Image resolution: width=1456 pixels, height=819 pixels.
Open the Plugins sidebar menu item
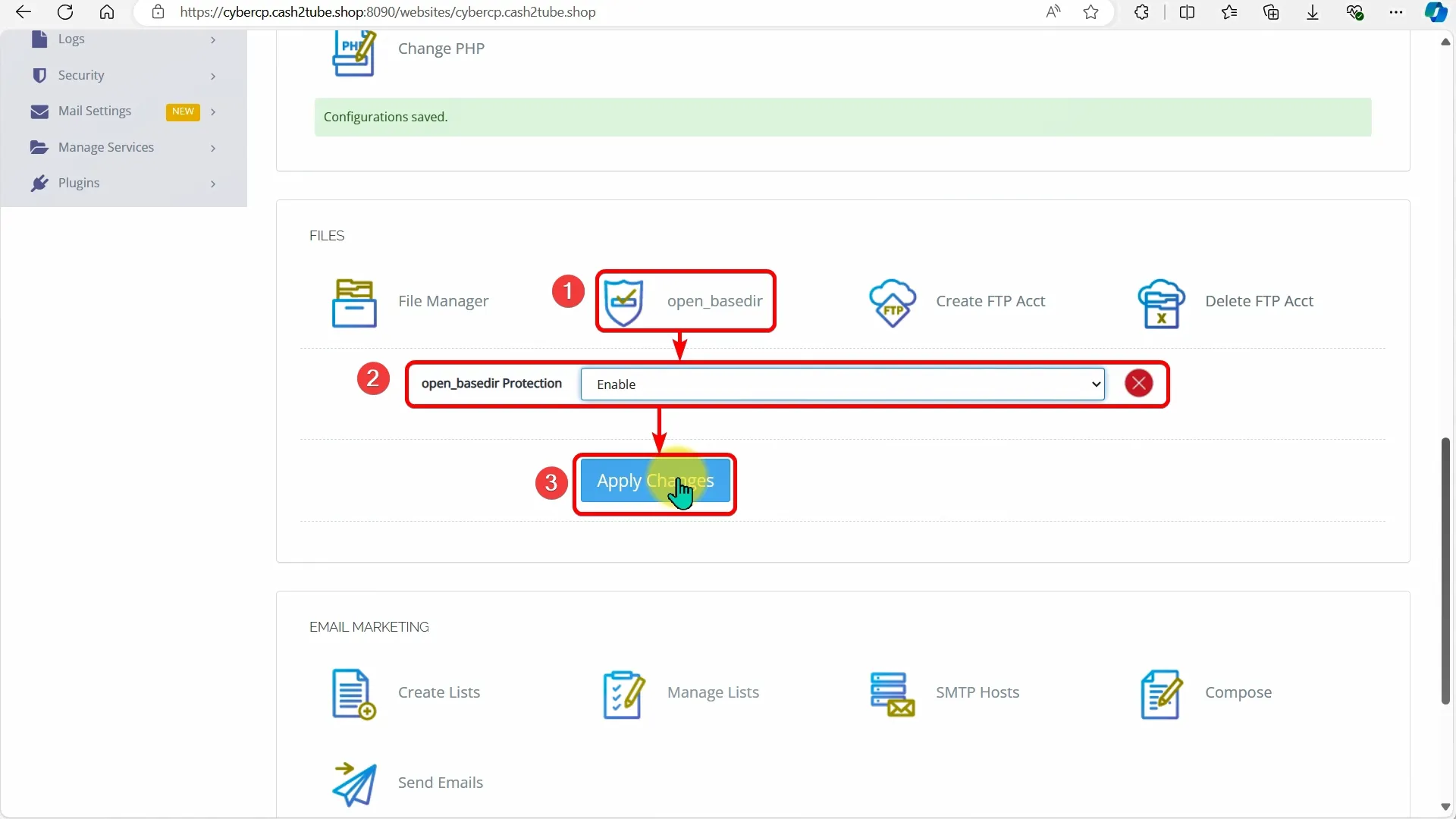(124, 184)
